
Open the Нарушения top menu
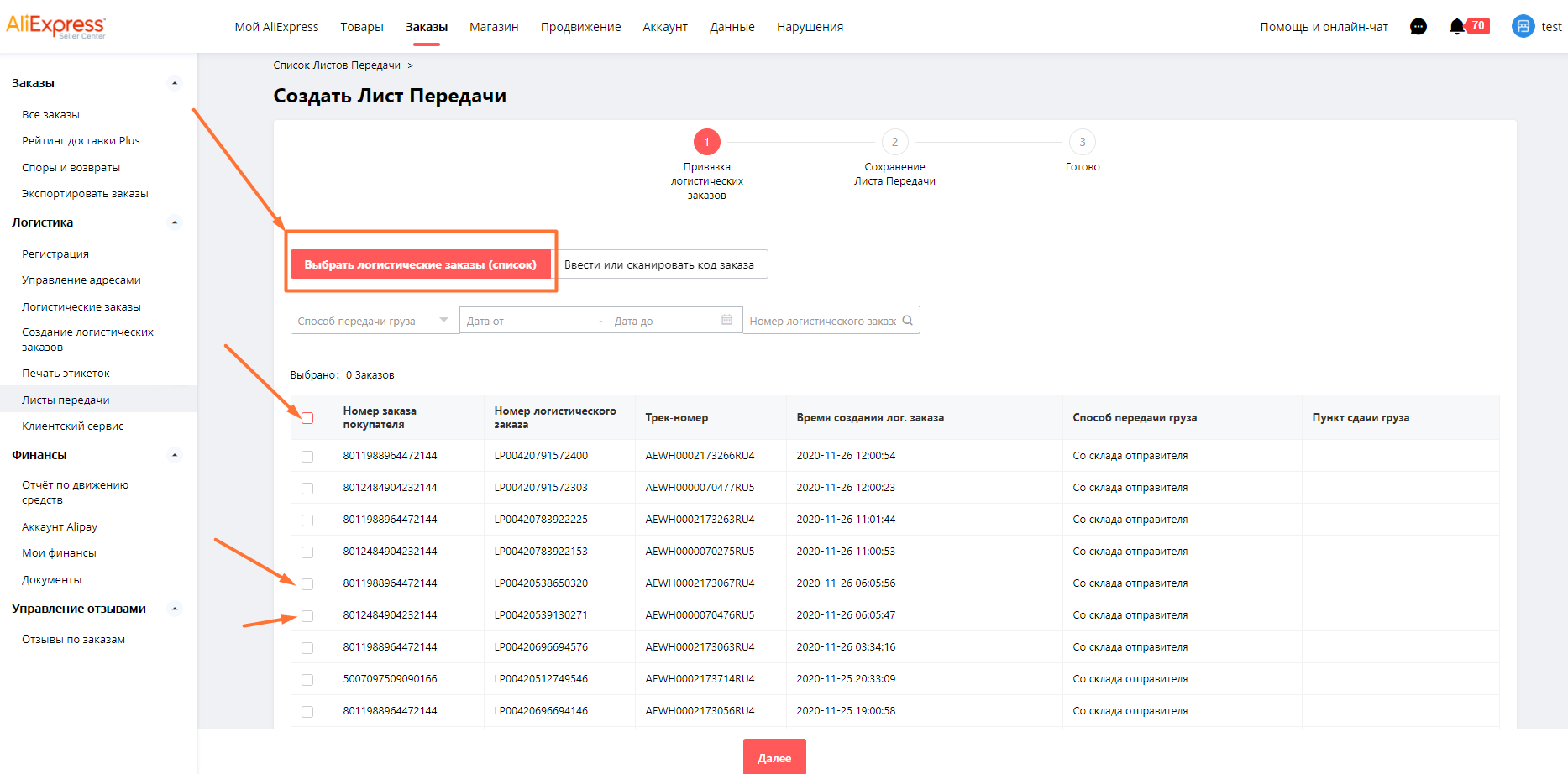click(810, 27)
